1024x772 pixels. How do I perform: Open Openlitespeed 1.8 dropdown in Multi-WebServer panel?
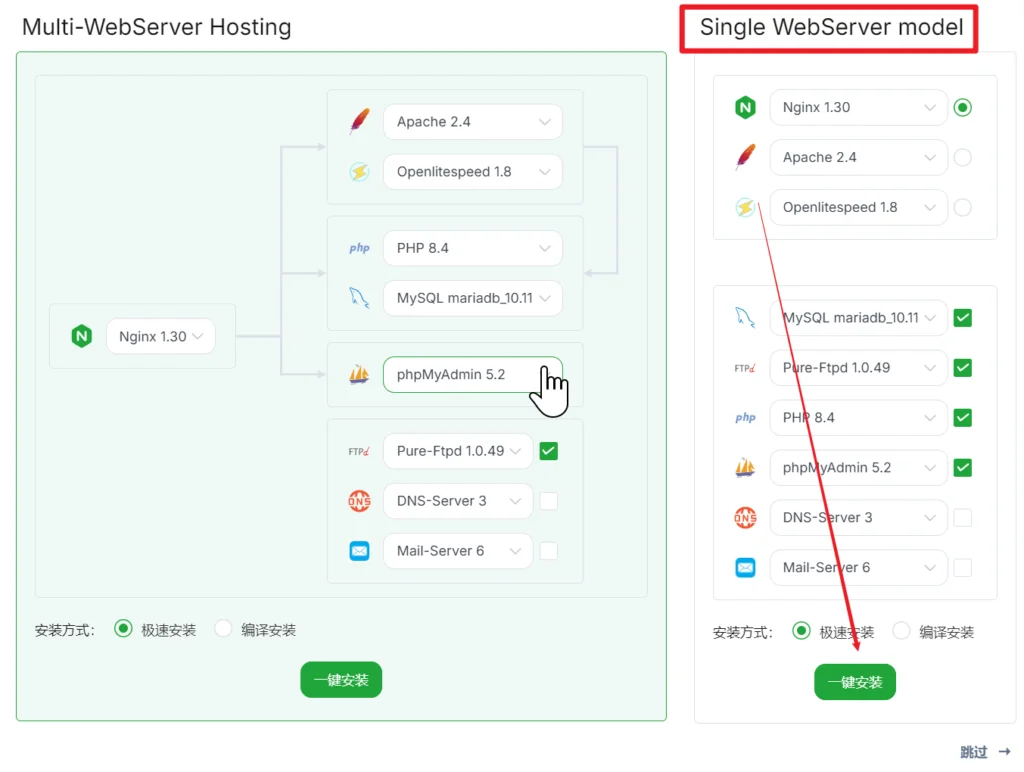click(x=473, y=172)
